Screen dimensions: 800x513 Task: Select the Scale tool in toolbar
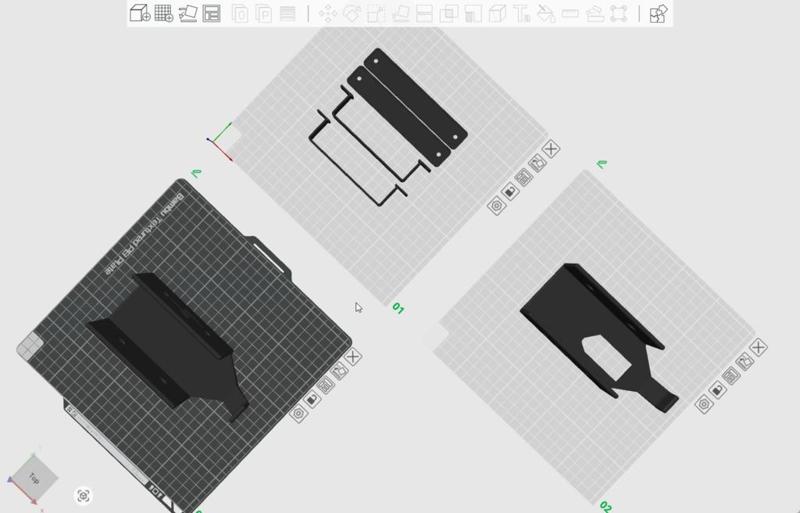click(376, 13)
